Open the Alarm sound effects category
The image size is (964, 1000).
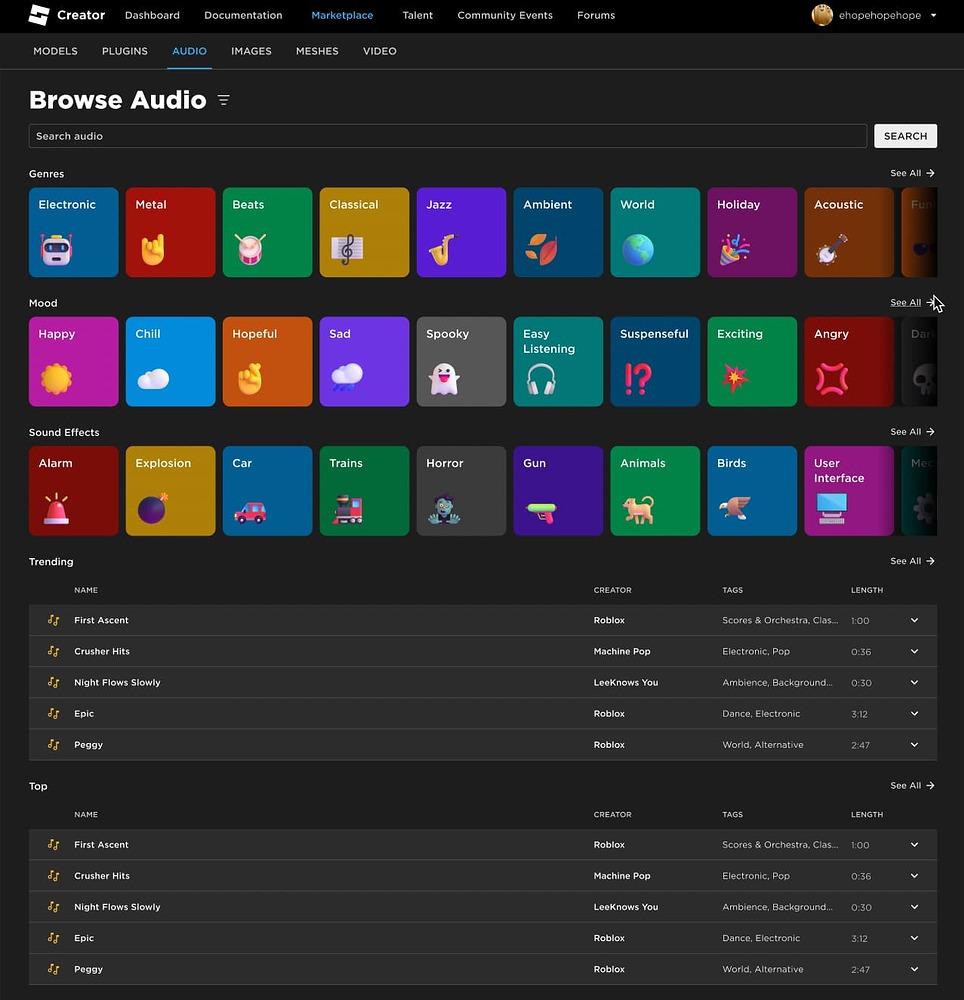(73, 490)
